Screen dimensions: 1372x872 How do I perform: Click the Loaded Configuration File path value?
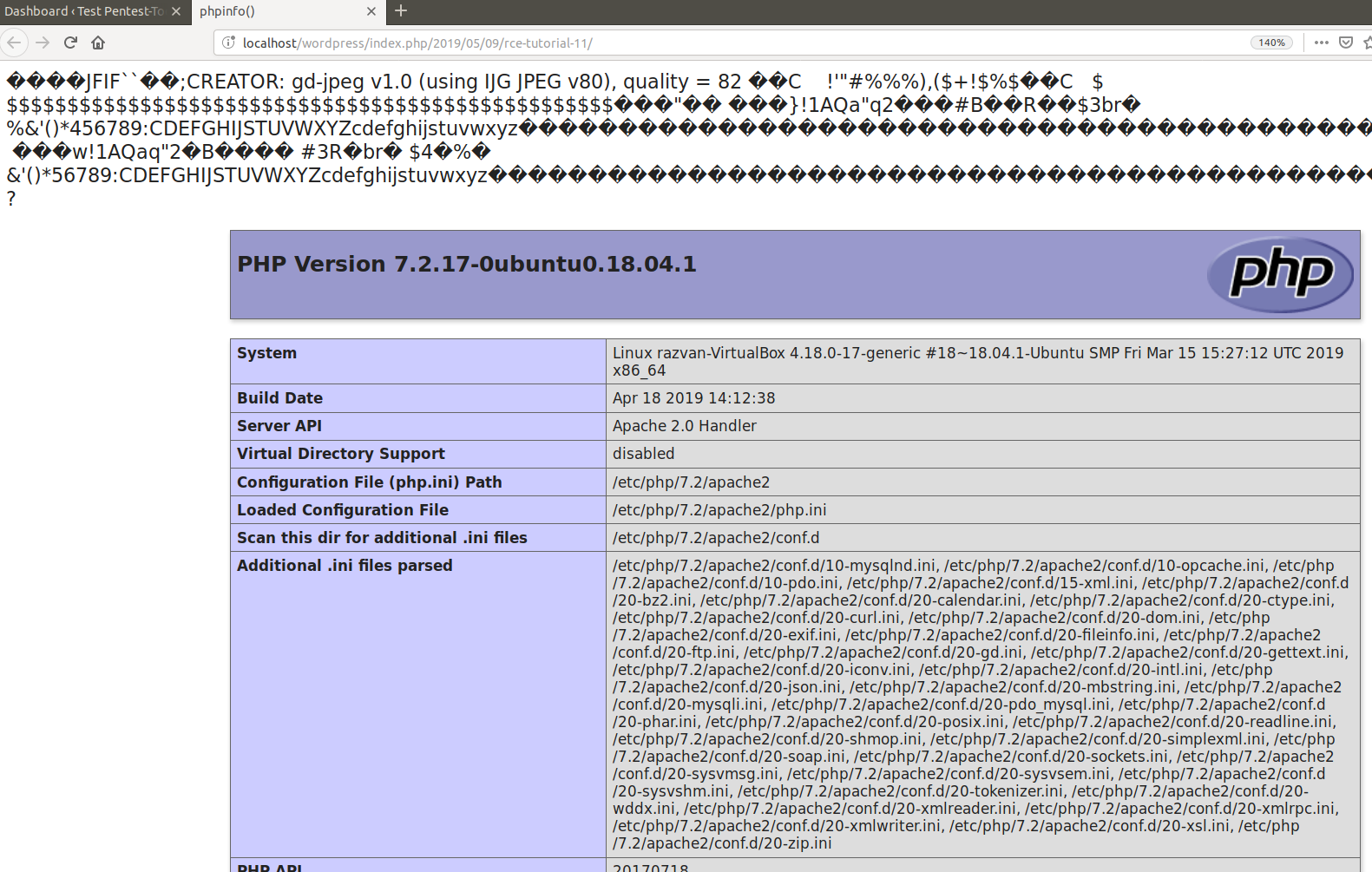[719, 510]
